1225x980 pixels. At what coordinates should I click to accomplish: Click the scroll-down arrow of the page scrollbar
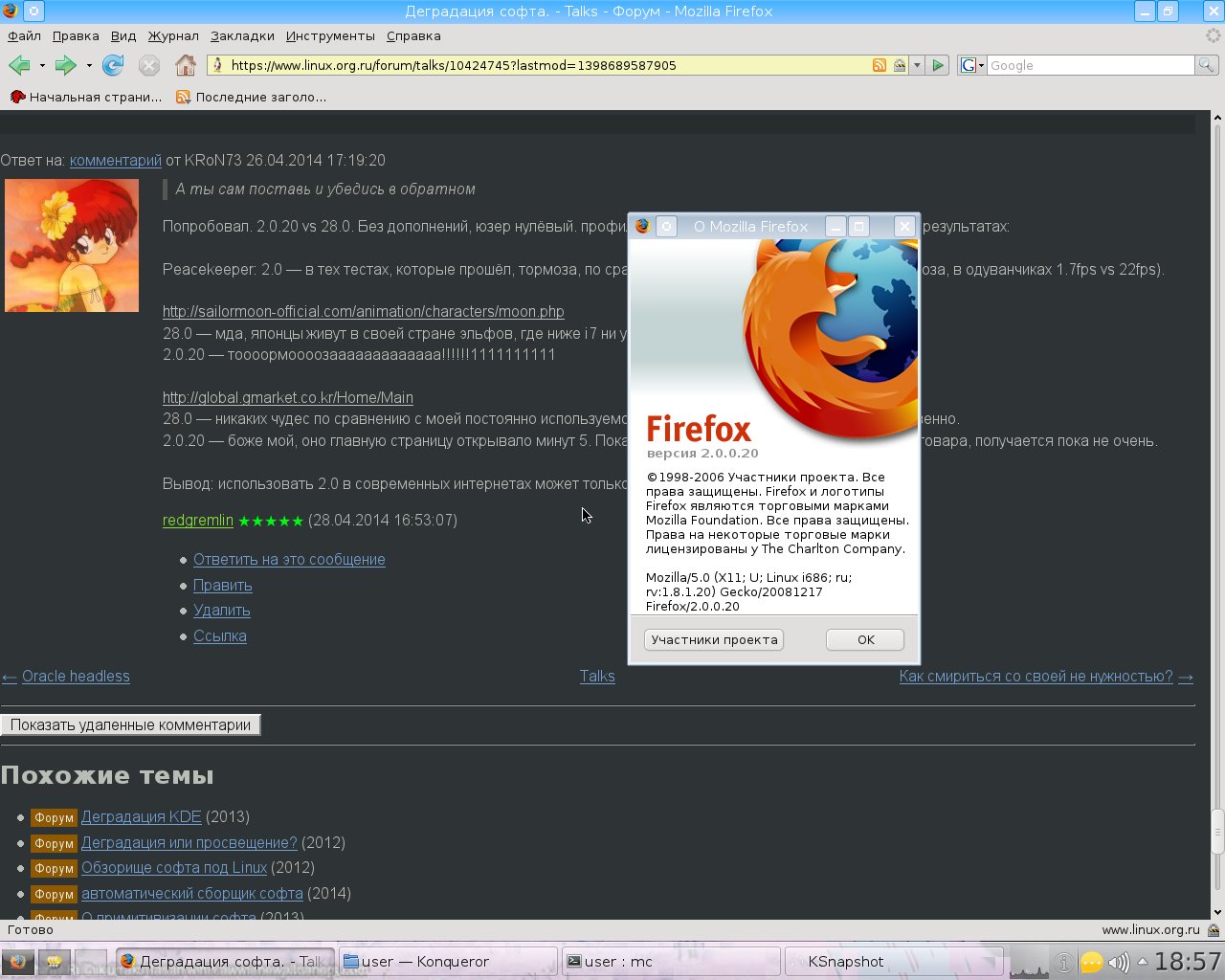coord(1217,912)
